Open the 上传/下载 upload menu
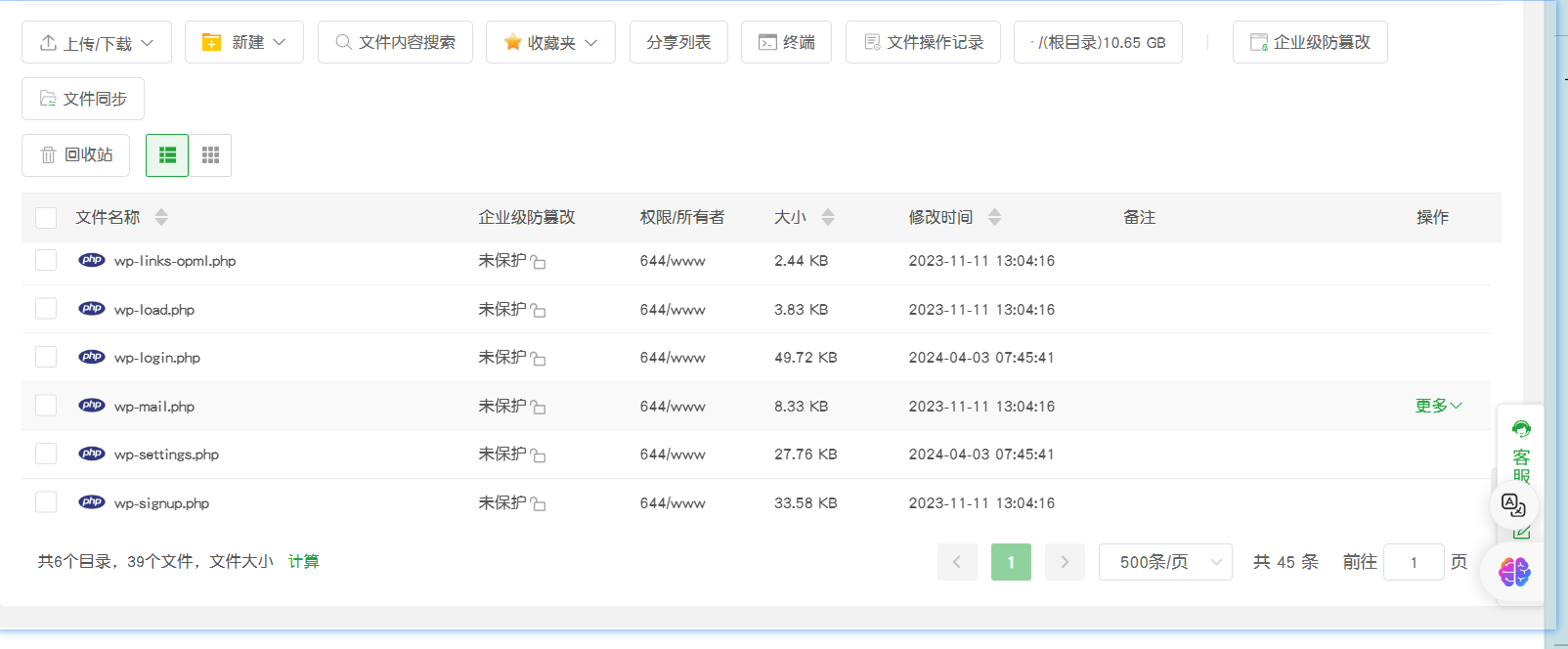 [97, 42]
